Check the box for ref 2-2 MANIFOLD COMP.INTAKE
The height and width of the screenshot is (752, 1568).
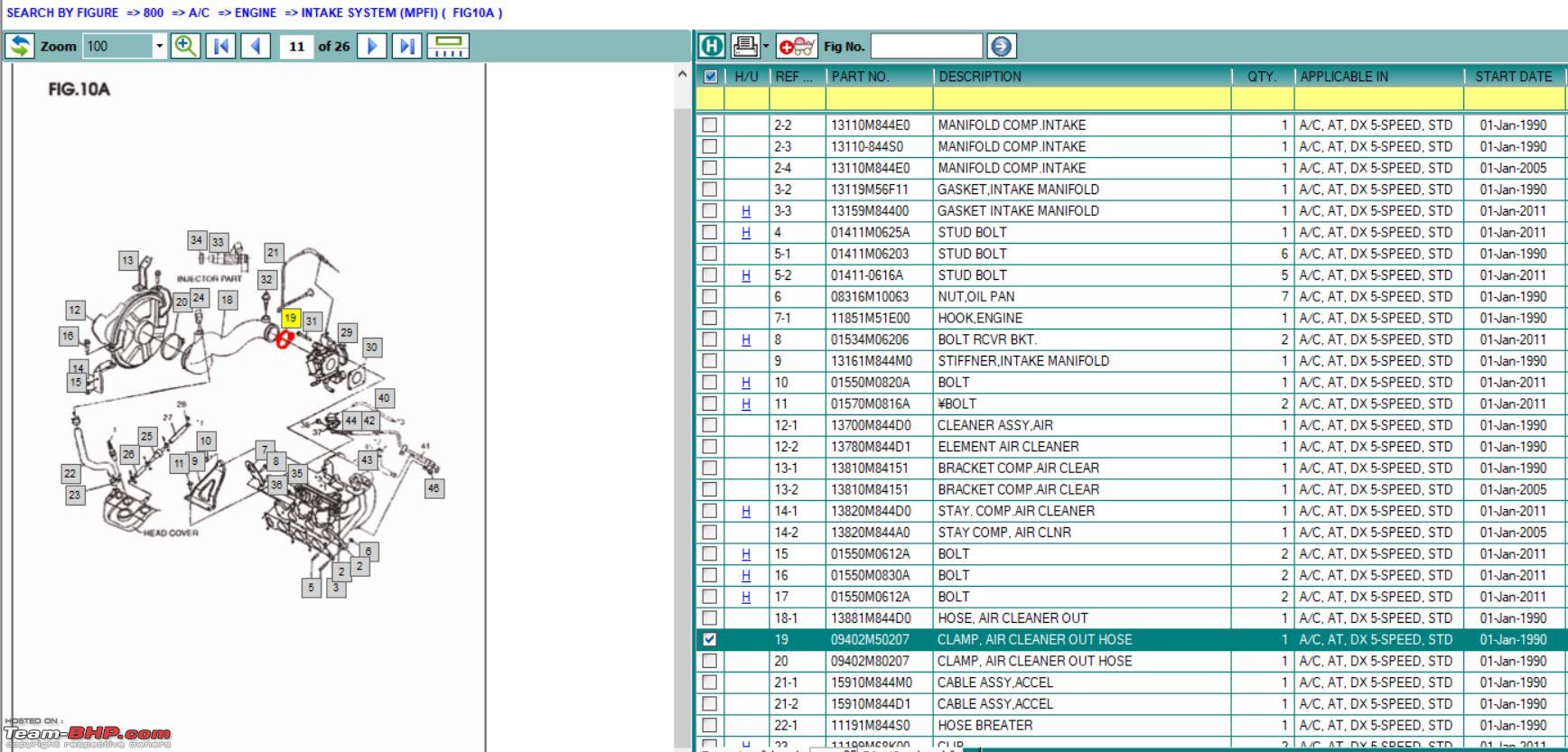tap(710, 125)
